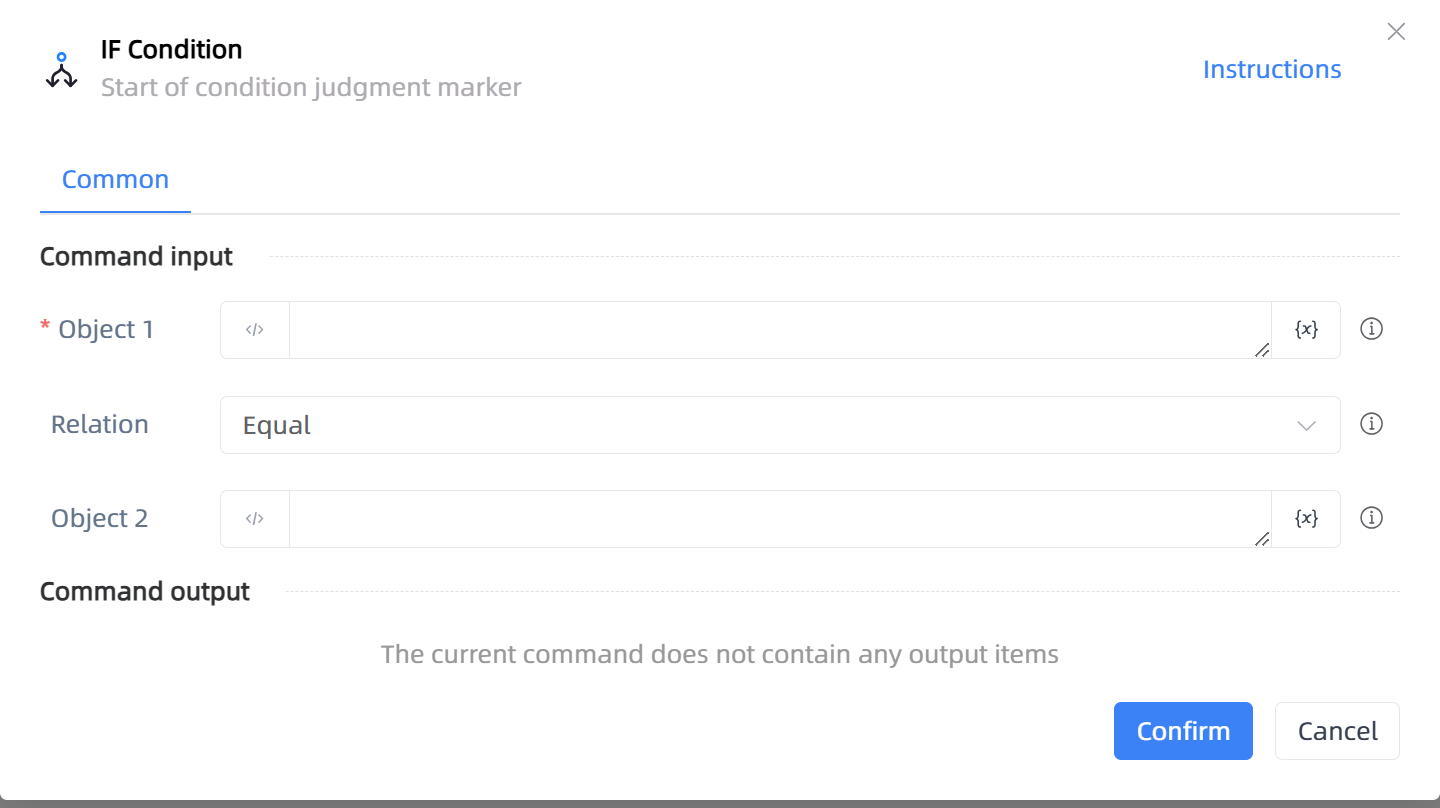
Task: Insert a variable into Object 1
Action: [1306, 330]
